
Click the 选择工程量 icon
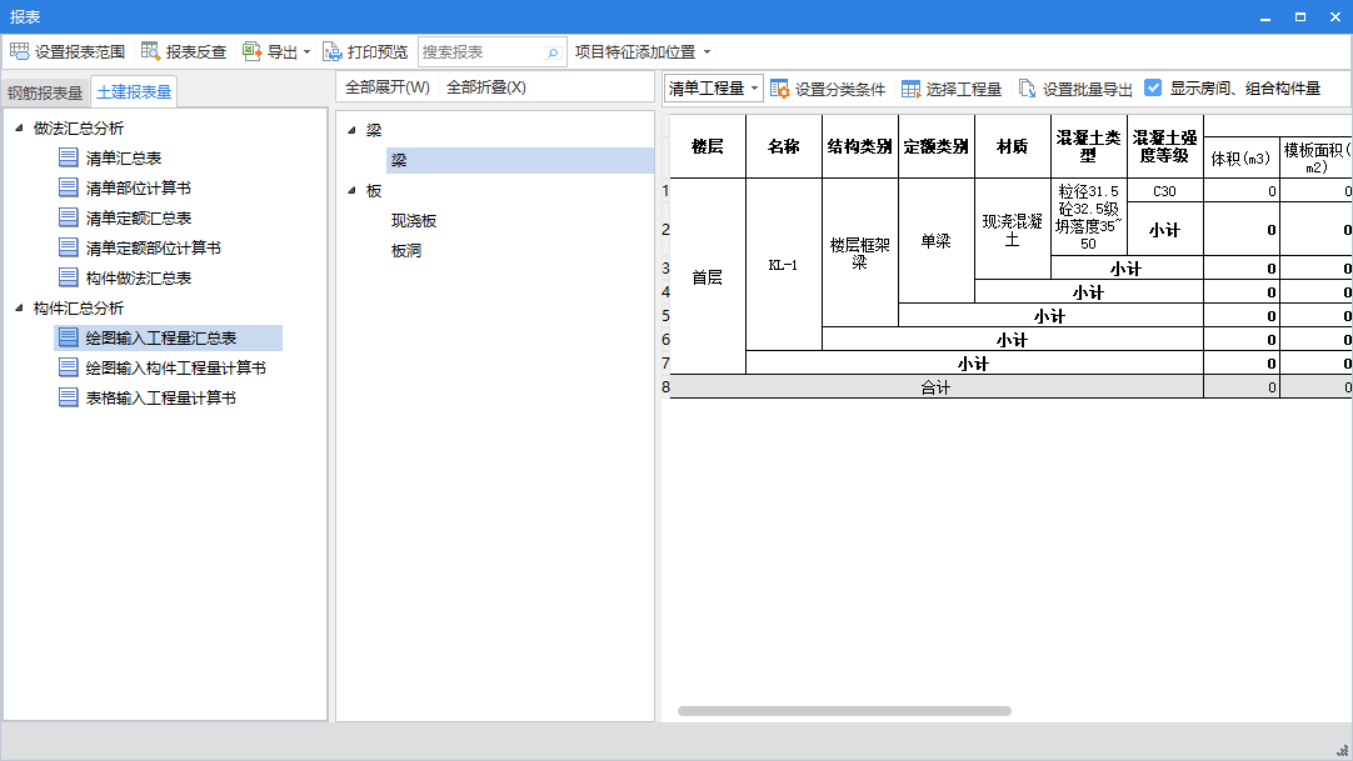point(911,89)
